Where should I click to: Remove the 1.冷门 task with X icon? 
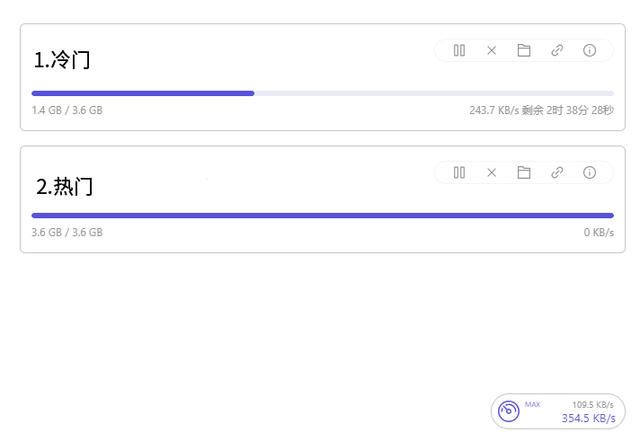coord(491,50)
